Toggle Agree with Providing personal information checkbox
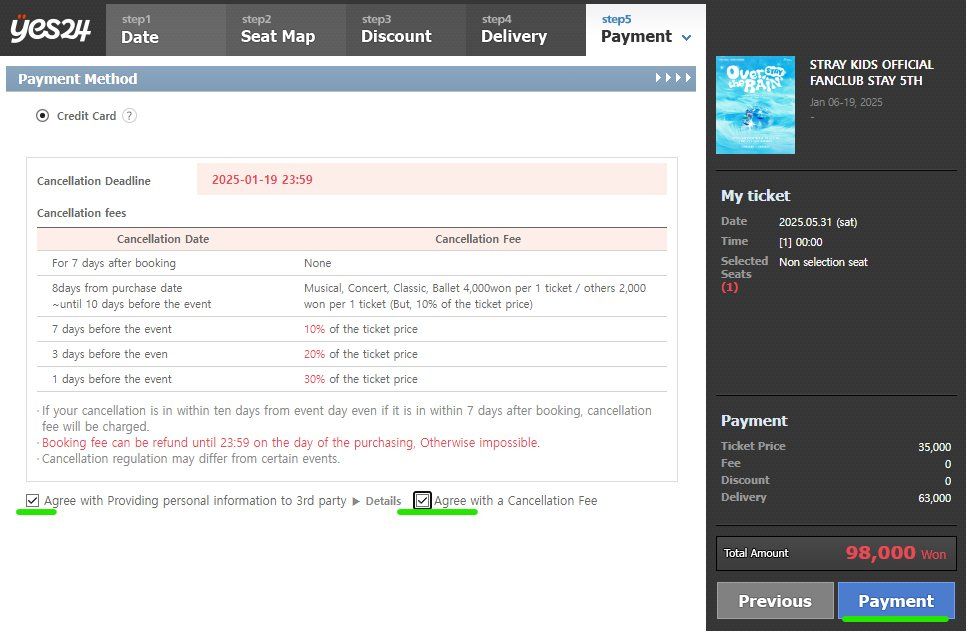This screenshot has width=970, height=633. click(x=33, y=500)
